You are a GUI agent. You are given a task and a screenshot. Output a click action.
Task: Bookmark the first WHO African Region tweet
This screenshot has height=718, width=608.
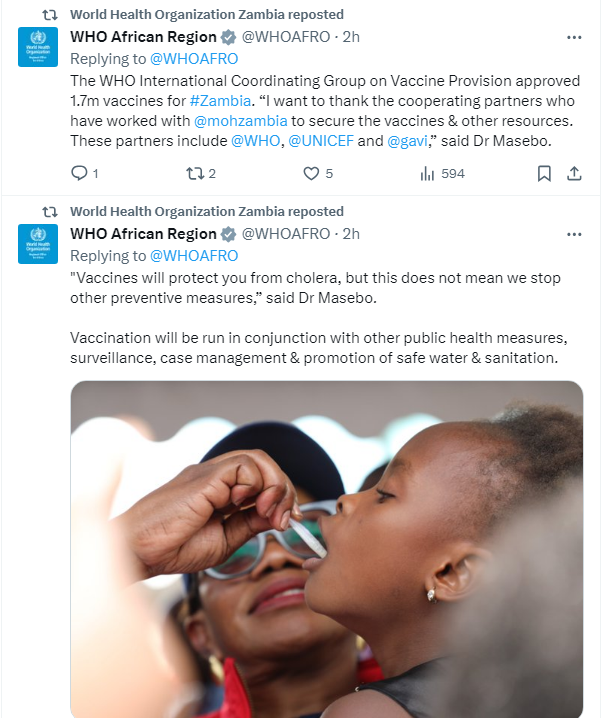point(544,173)
